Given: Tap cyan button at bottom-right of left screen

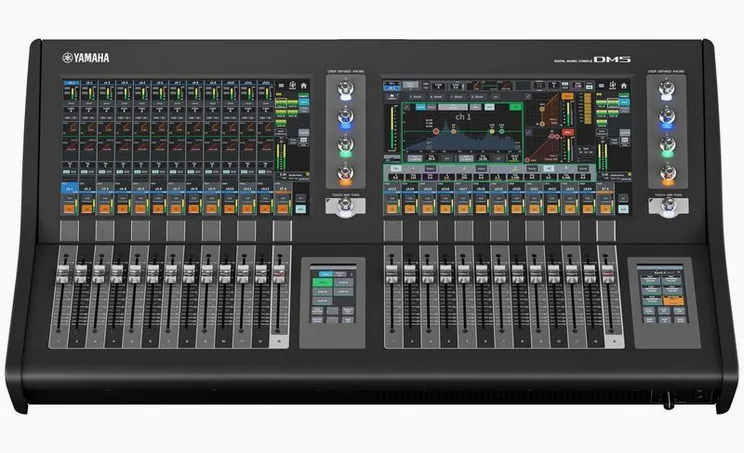Looking at the screenshot, I should (x=300, y=208).
